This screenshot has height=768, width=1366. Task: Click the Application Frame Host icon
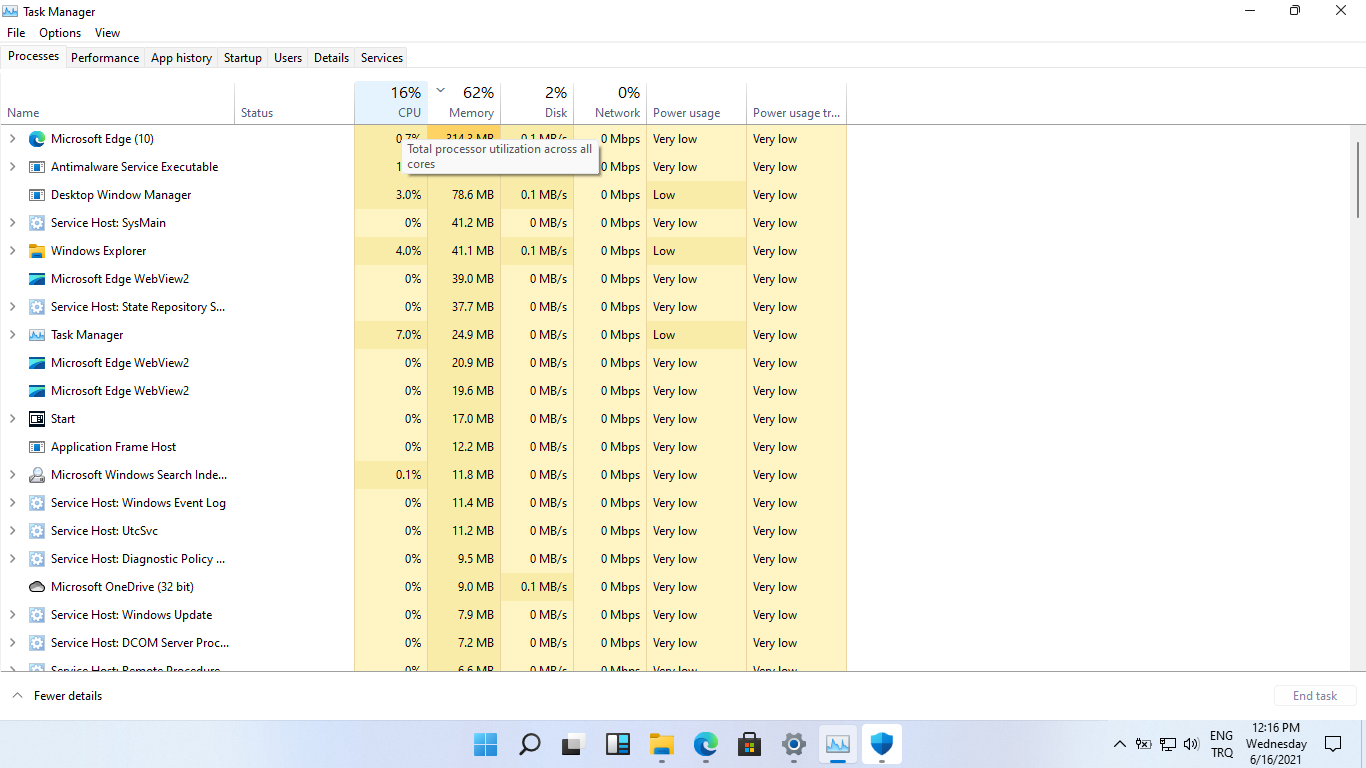[37, 447]
